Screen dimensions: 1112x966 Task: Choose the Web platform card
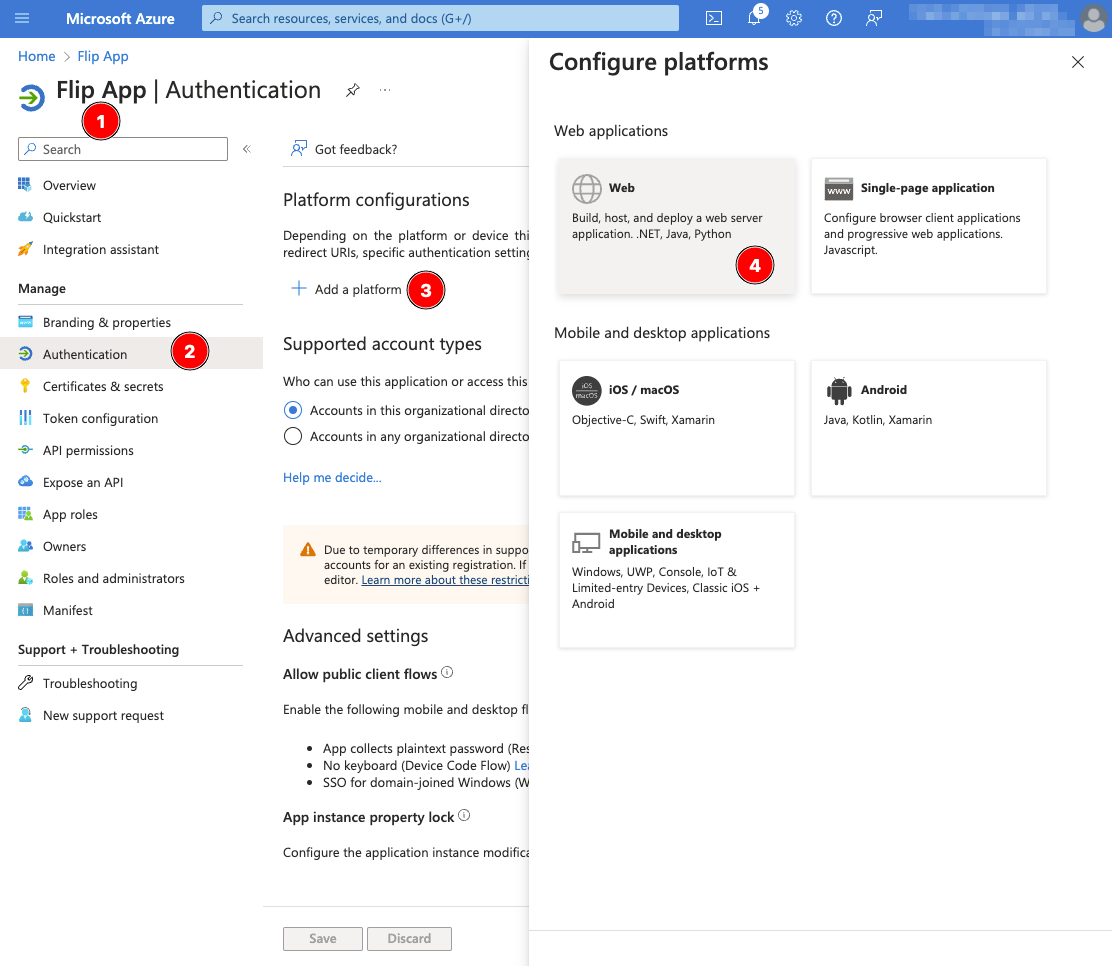tap(677, 226)
